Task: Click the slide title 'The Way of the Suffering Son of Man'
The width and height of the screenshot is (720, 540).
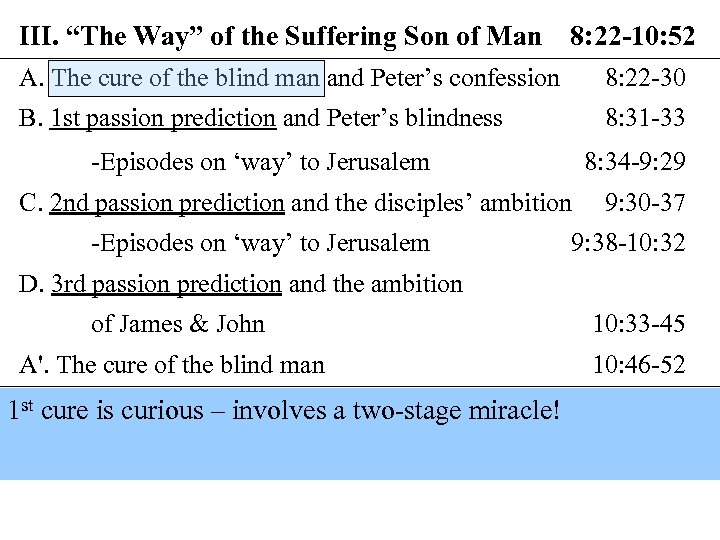Action: 280,37
